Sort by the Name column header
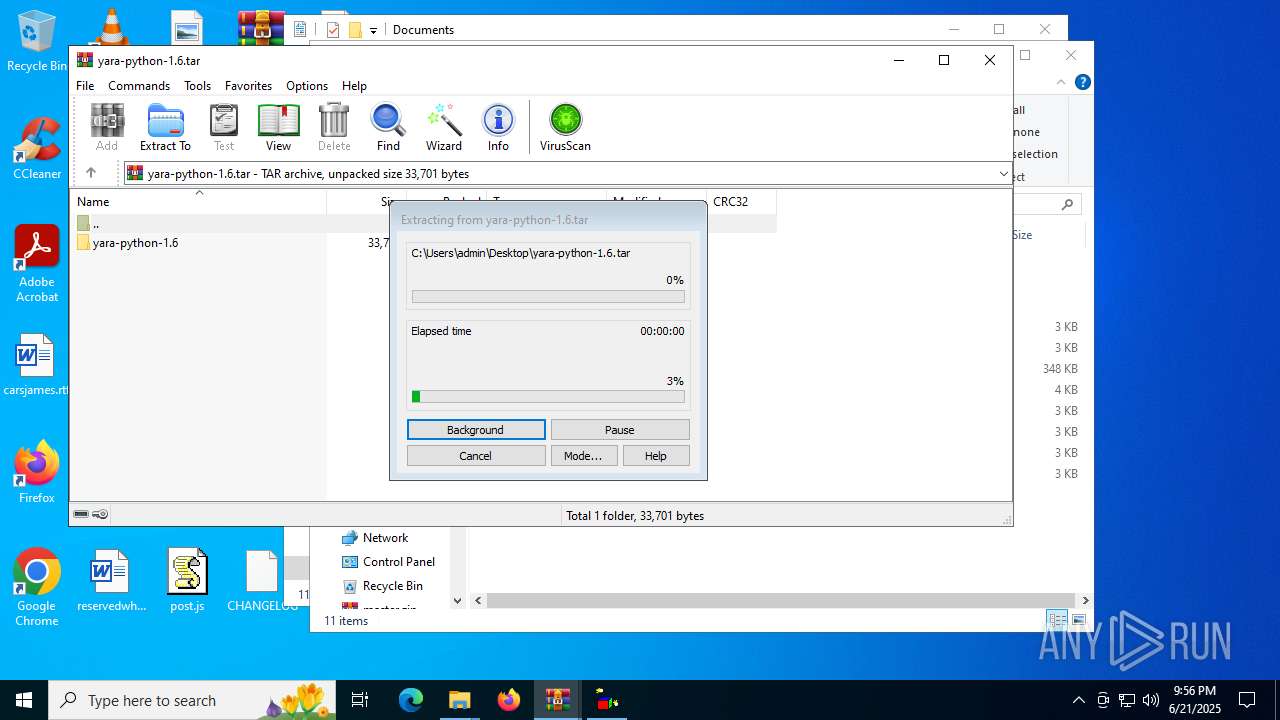 coord(198,202)
